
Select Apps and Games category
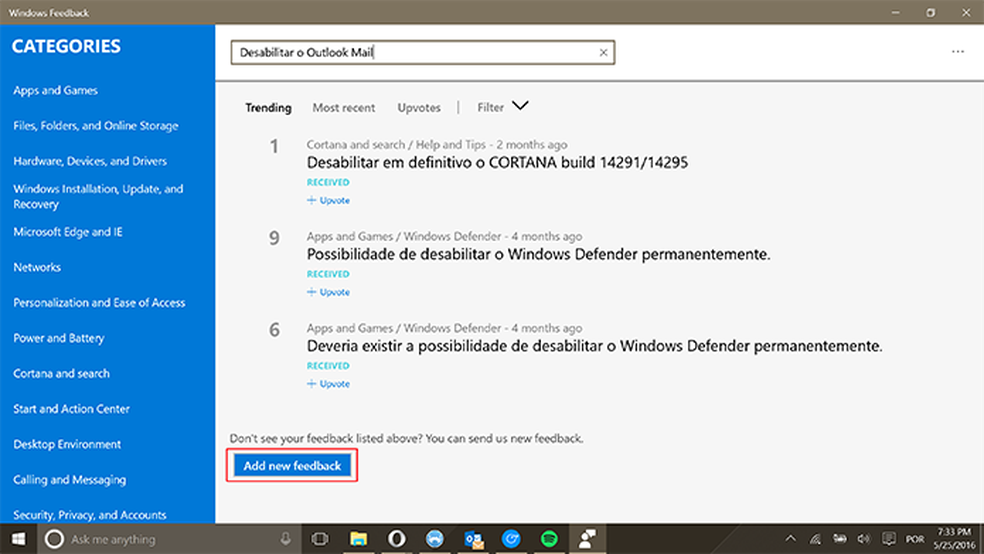55,90
